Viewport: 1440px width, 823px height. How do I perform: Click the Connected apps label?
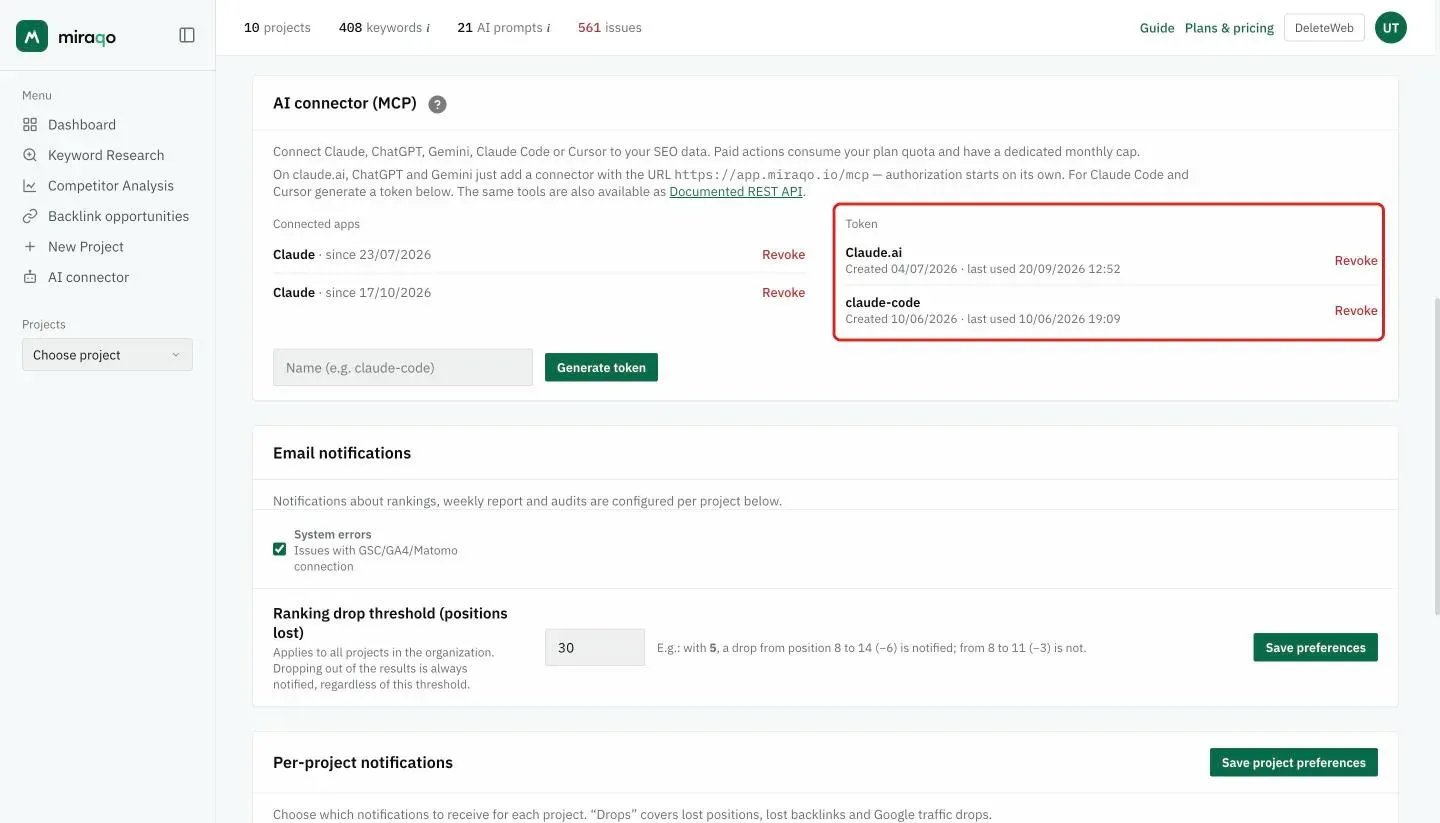[316, 224]
